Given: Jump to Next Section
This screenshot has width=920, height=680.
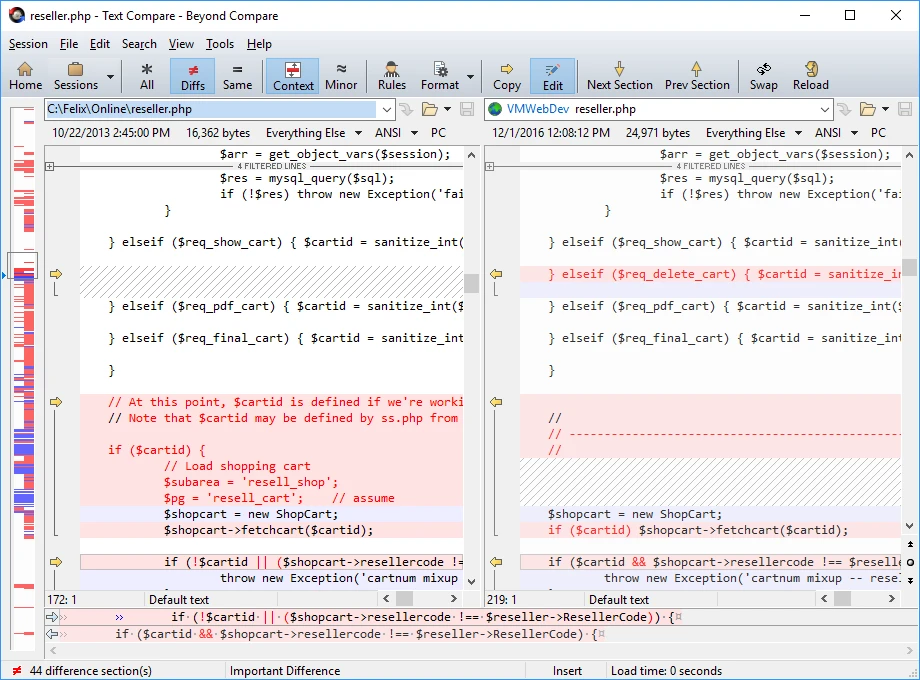Looking at the screenshot, I should (x=619, y=76).
